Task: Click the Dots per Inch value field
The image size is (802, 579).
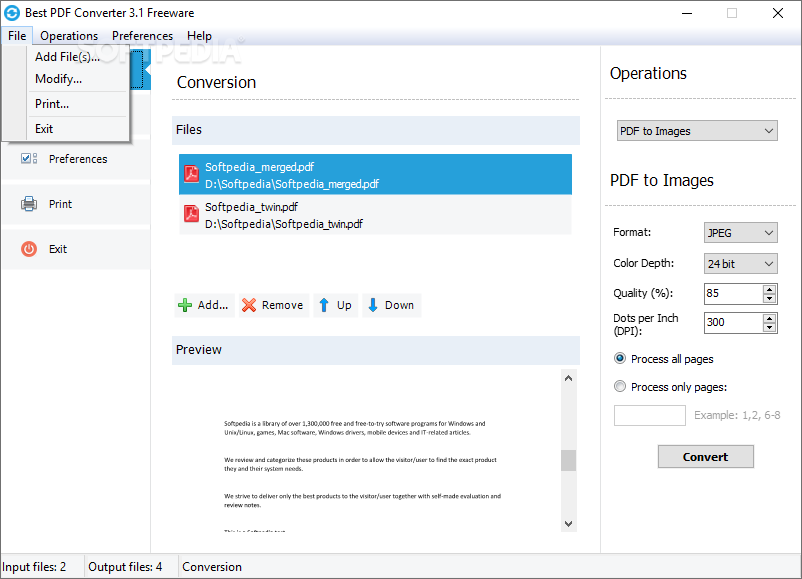Action: (734, 323)
